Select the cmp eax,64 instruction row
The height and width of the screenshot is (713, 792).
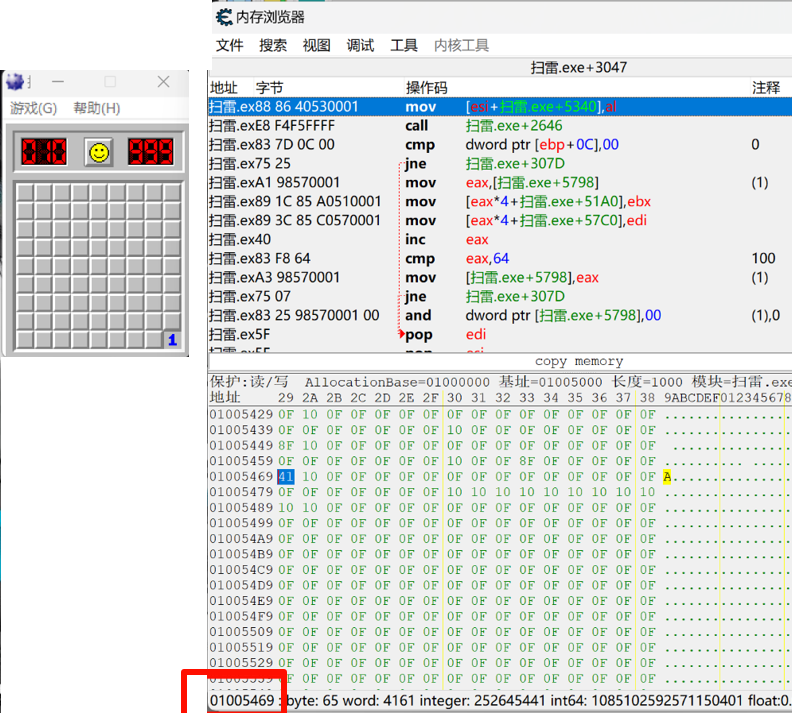[500, 259]
